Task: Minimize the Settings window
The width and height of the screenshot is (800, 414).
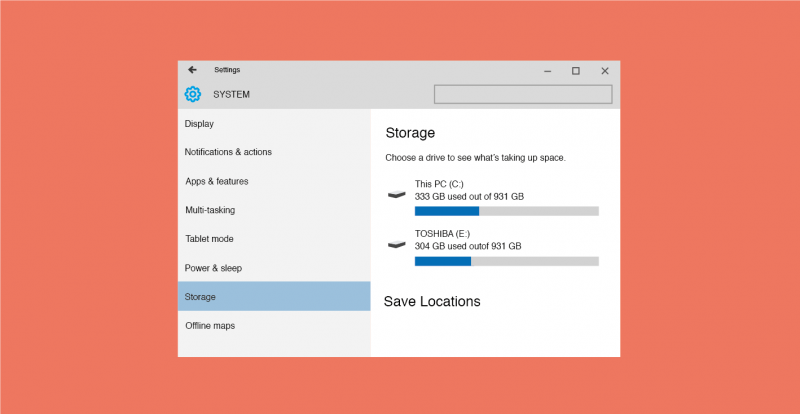Action: point(547,71)
